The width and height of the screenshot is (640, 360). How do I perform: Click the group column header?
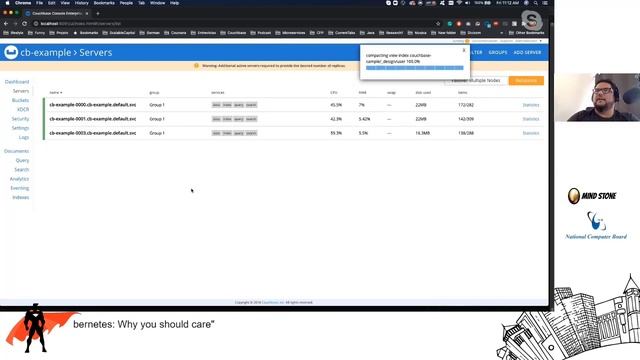(x=154, y=93)
